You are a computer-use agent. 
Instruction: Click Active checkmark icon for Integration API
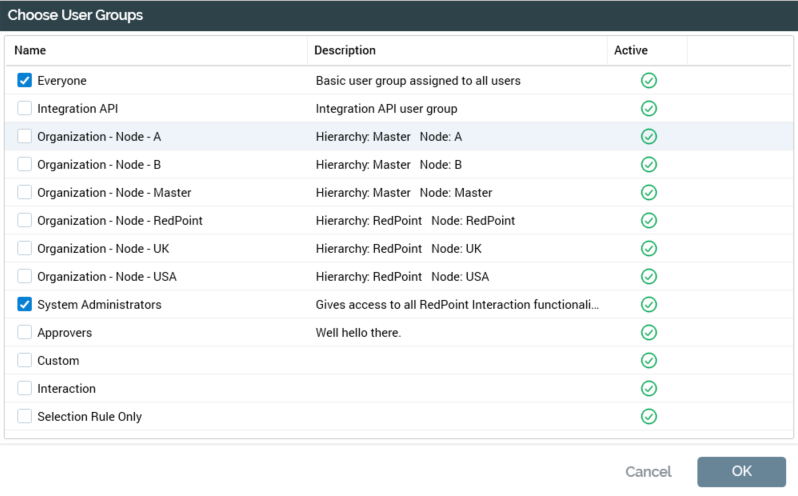(648, 108)
